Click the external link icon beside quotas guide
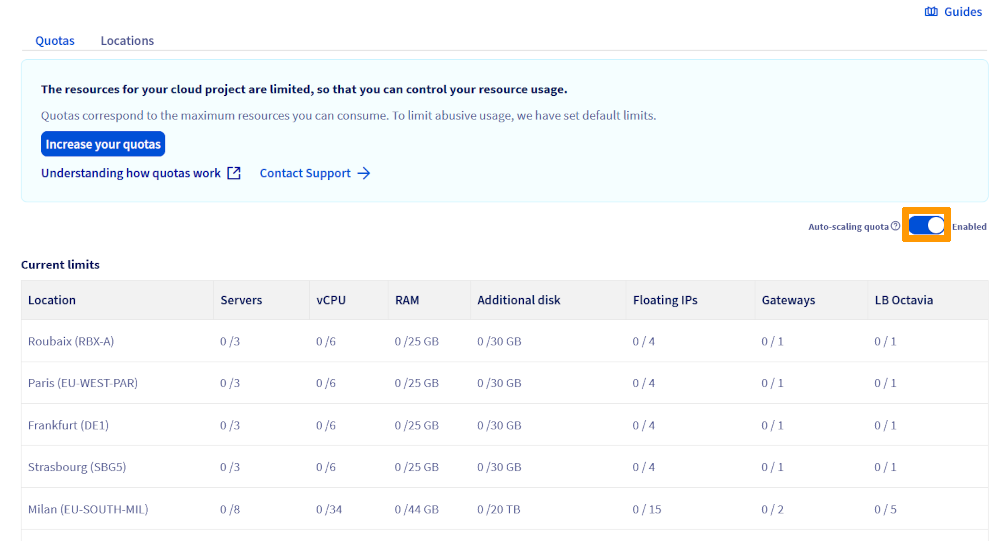This screenshot has height=541, width=1000. click(x=234, y=173)
